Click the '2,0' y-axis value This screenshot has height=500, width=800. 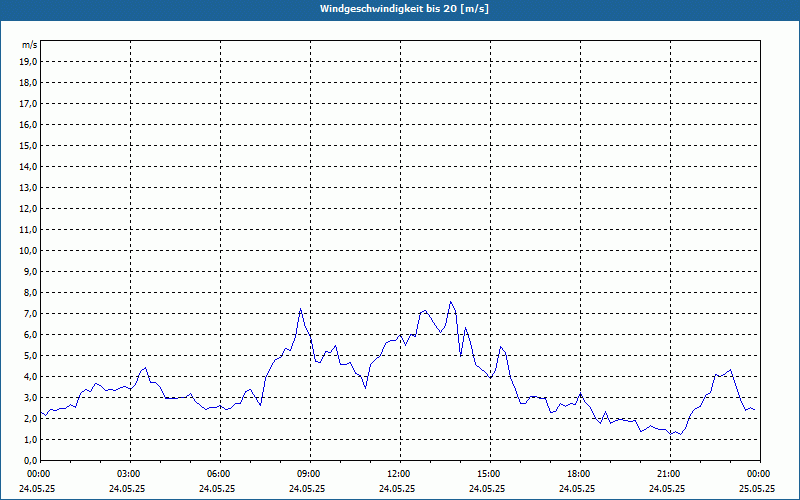[x=30, y=418]
